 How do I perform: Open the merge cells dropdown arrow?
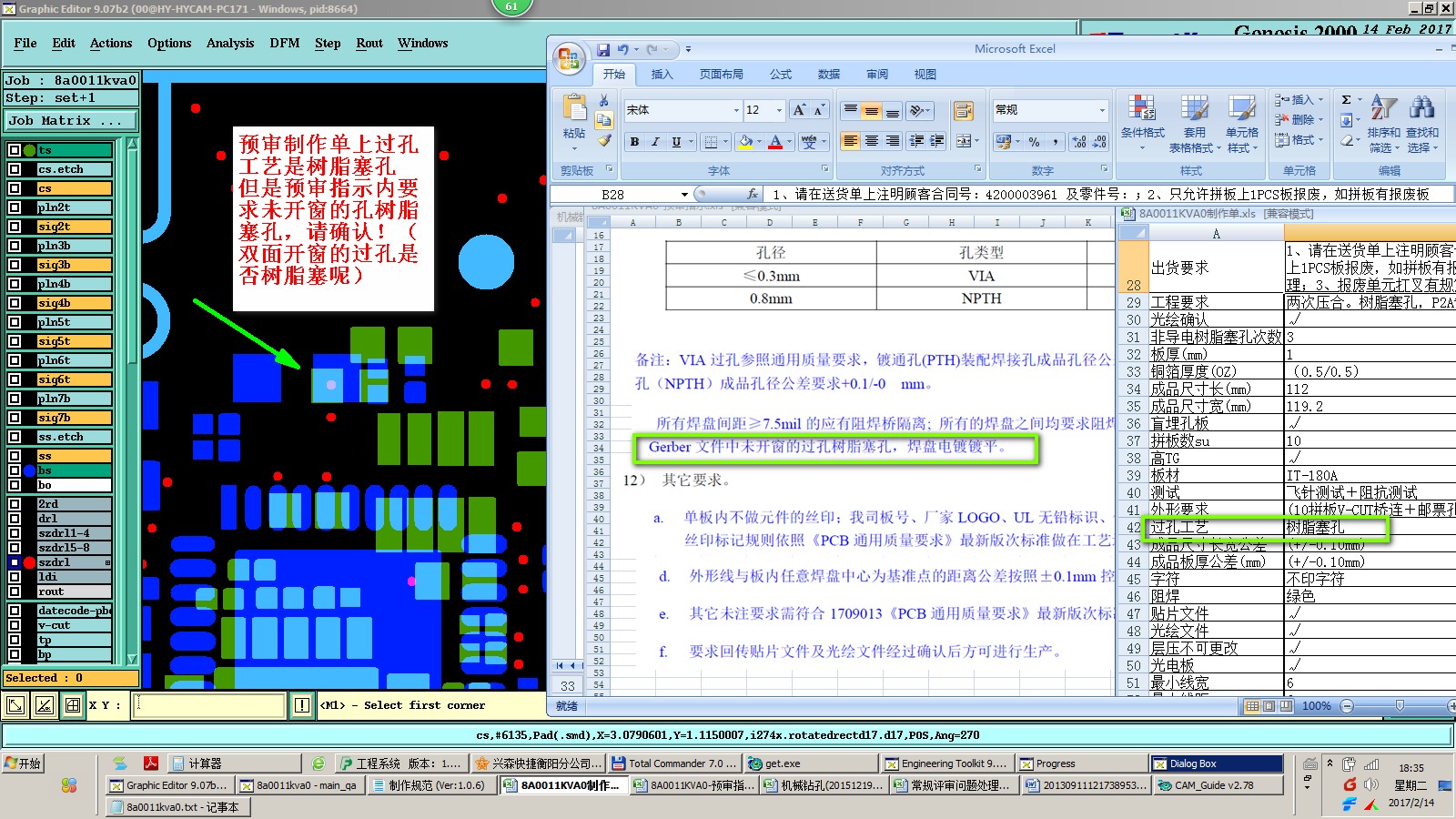pyautogui.click(x=976, y=141)
